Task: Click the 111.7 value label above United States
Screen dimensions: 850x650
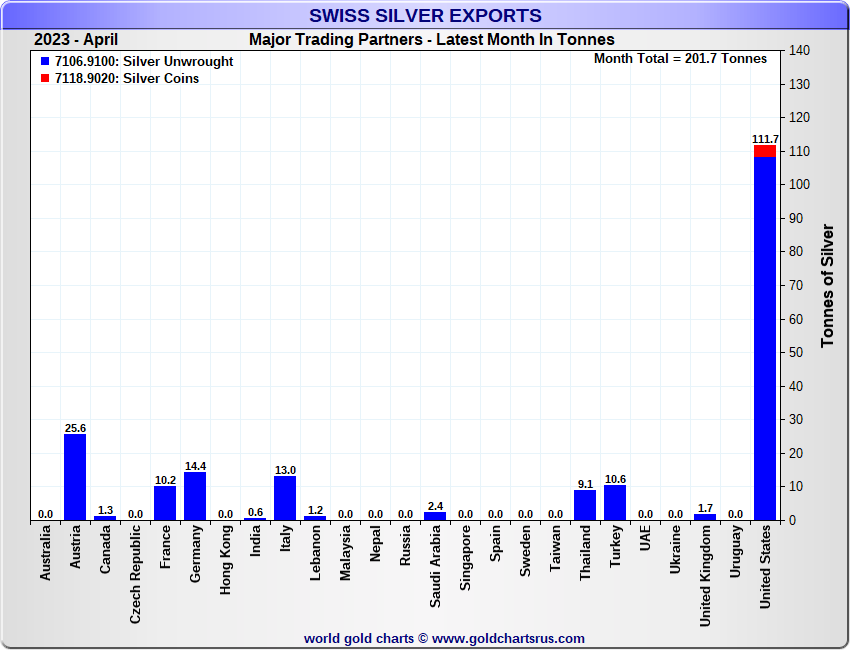Action: point(765,139)
